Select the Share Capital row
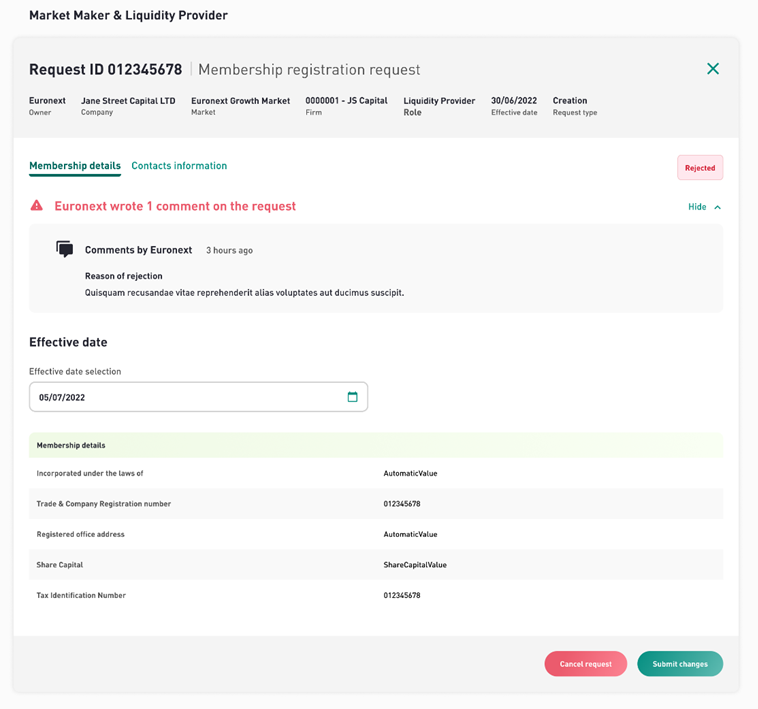 pyautogui.click(x=375, y=565)
